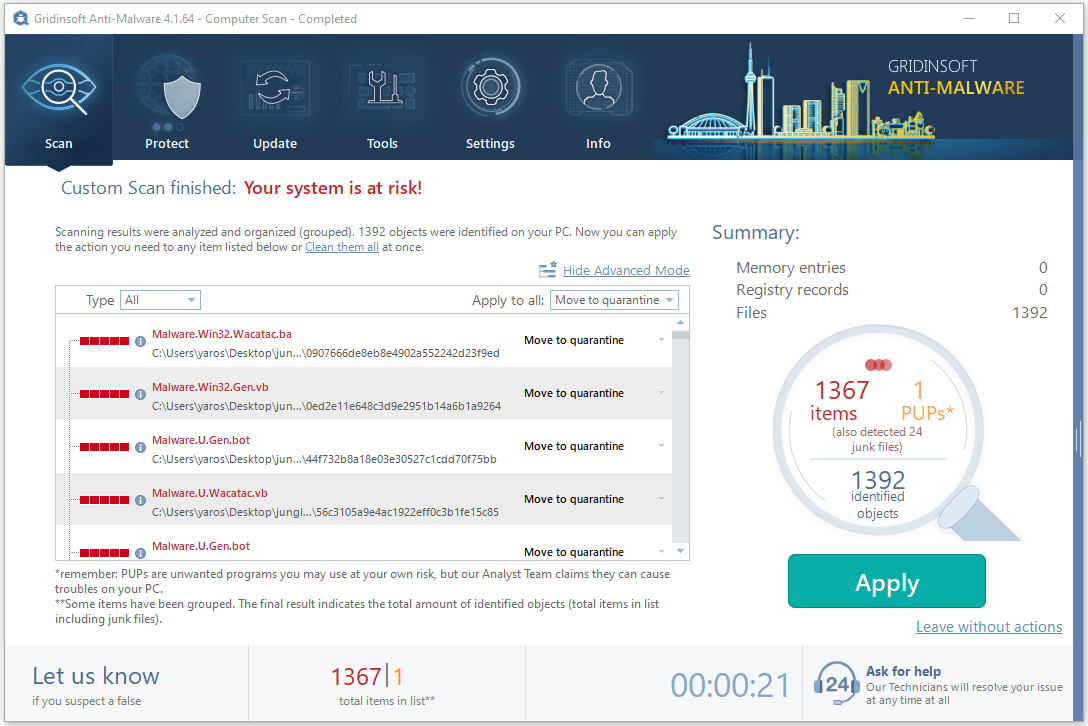Click the results list scrollbar down arrow
The image size is (1088, 726).
click(x=681, y=551)
